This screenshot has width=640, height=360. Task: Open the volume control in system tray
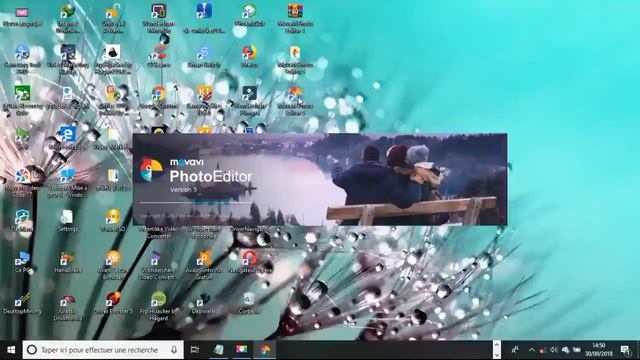tap(554, 350)
